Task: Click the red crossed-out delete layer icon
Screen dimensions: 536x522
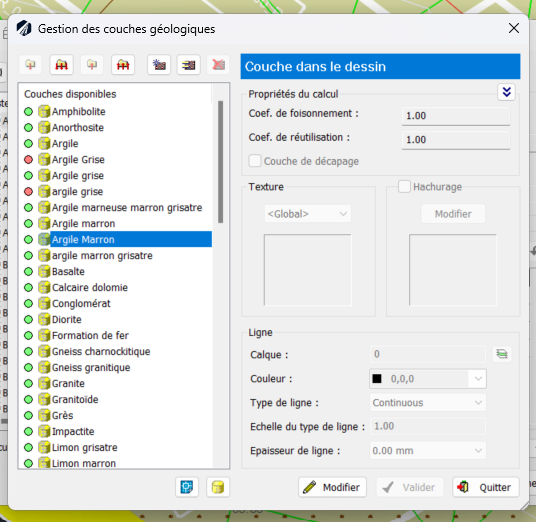Action: pos(218,65)
